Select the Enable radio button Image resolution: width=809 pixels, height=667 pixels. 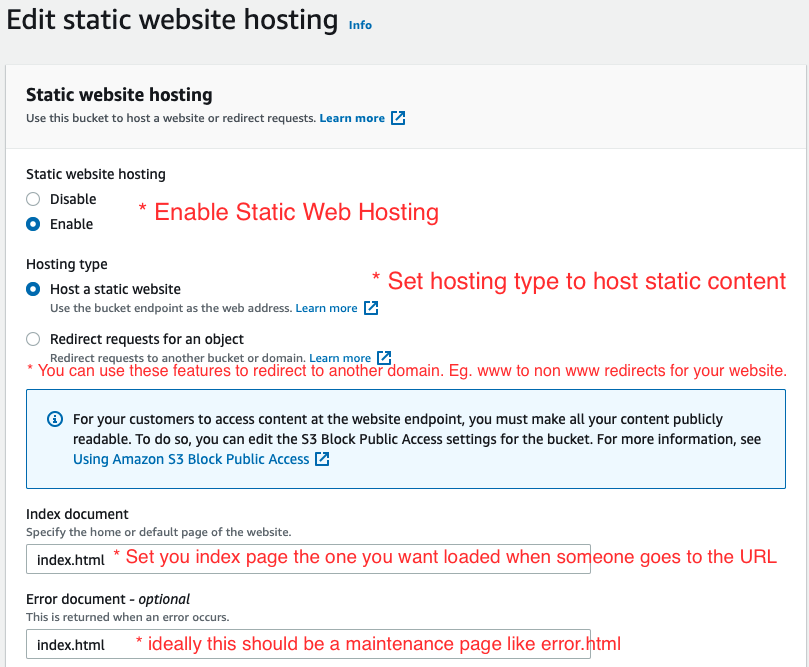[33, 224]
